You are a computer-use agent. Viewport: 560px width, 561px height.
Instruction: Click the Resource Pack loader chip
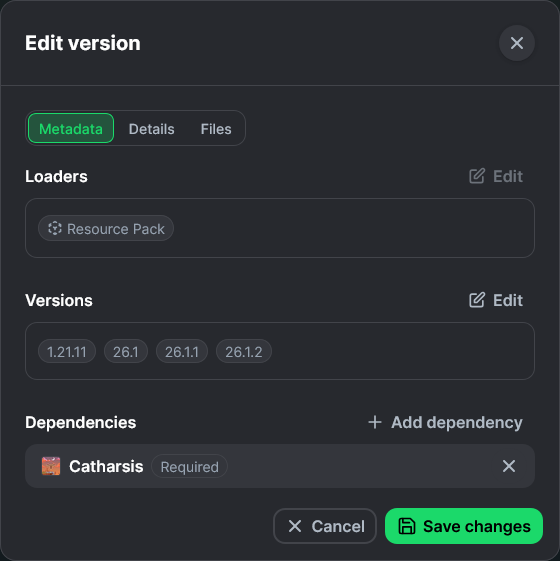(106, 228)
